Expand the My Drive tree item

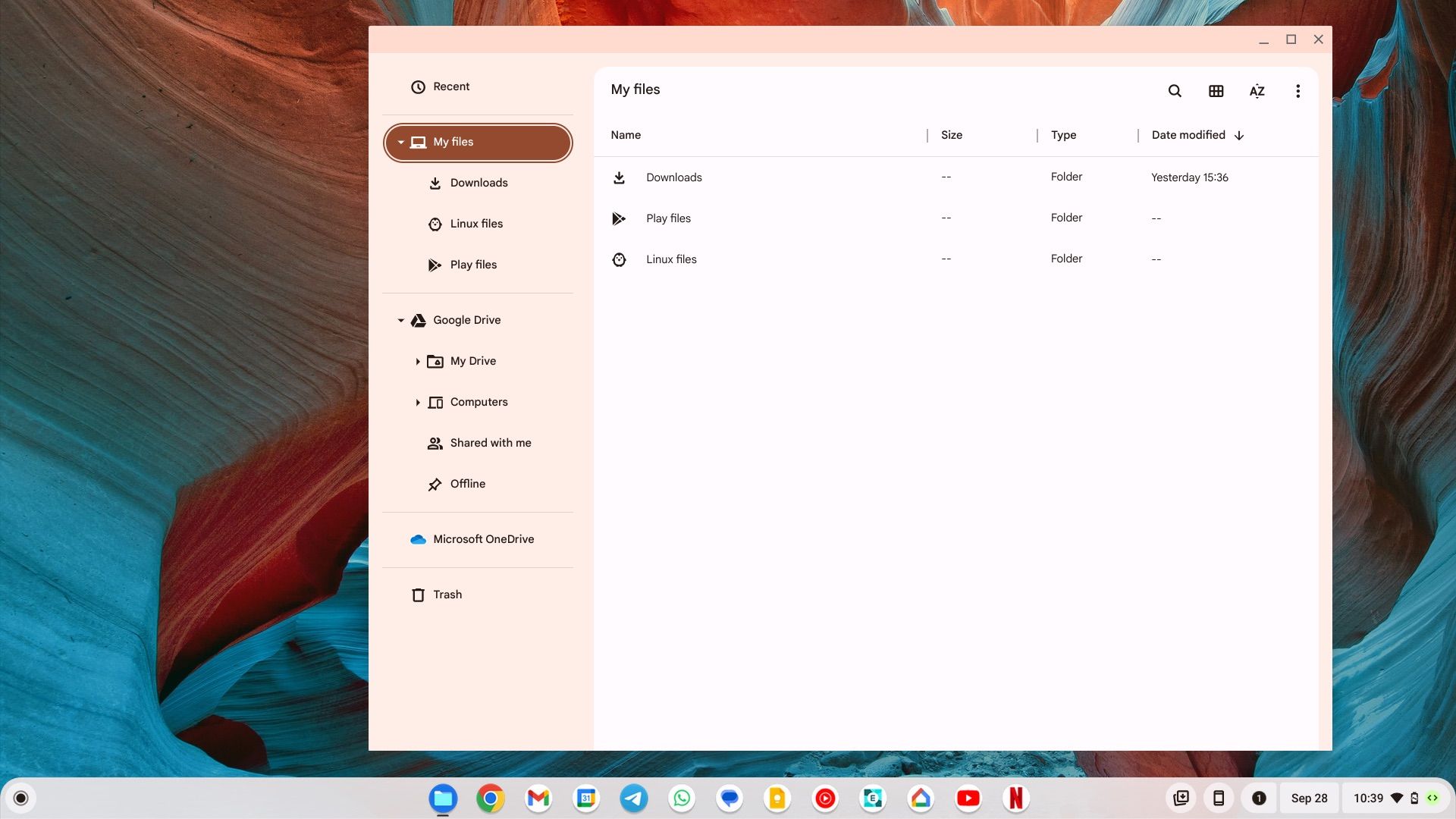(418, 361)
